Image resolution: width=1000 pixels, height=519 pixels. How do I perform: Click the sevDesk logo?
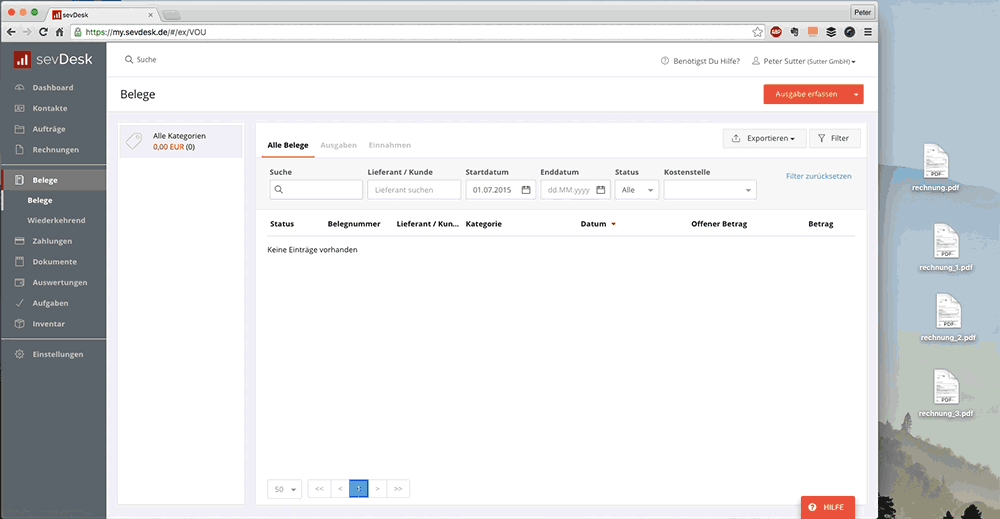point(54,59)
